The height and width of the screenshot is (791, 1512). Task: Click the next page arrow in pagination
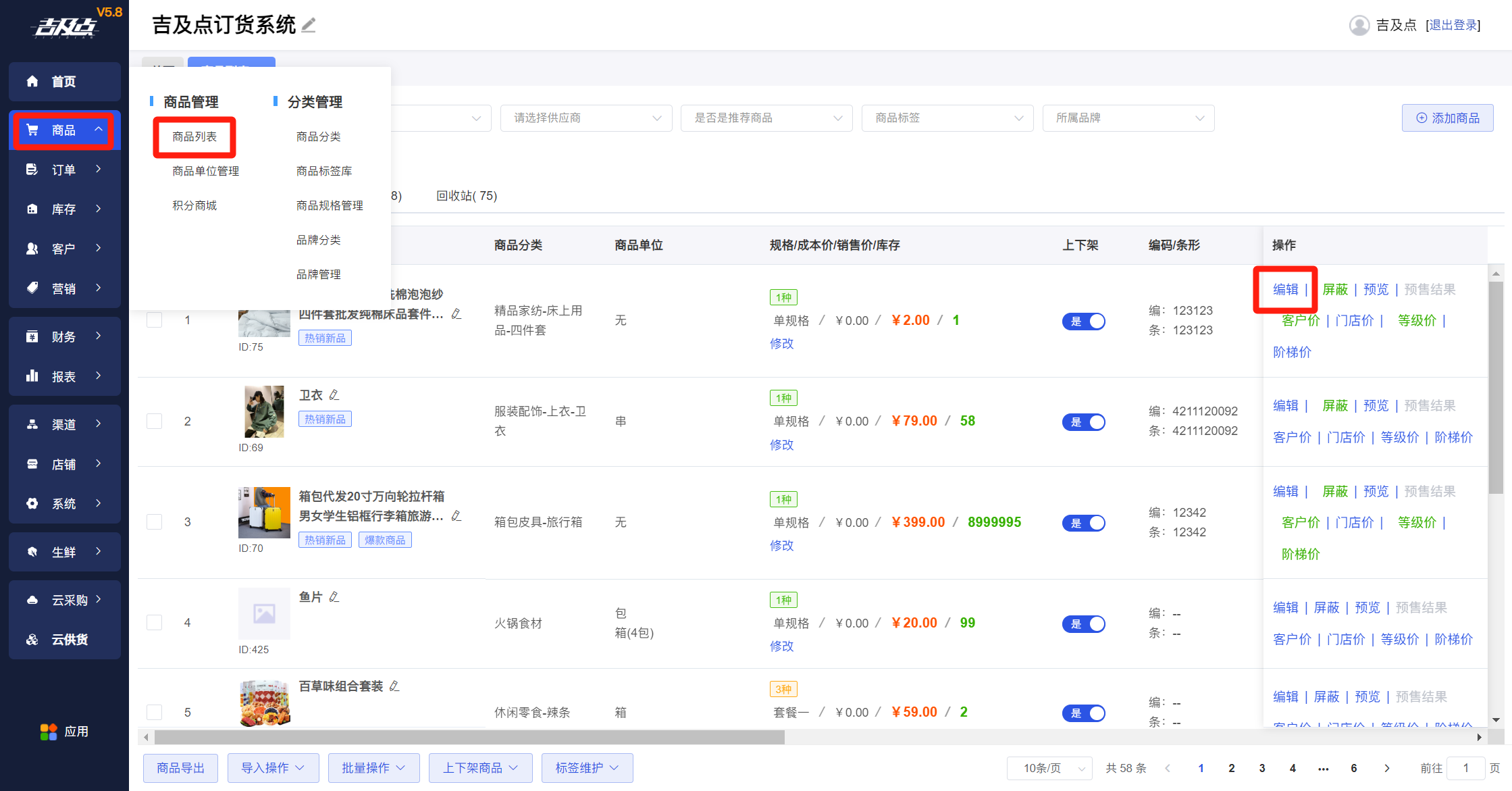coord(1386,768)
